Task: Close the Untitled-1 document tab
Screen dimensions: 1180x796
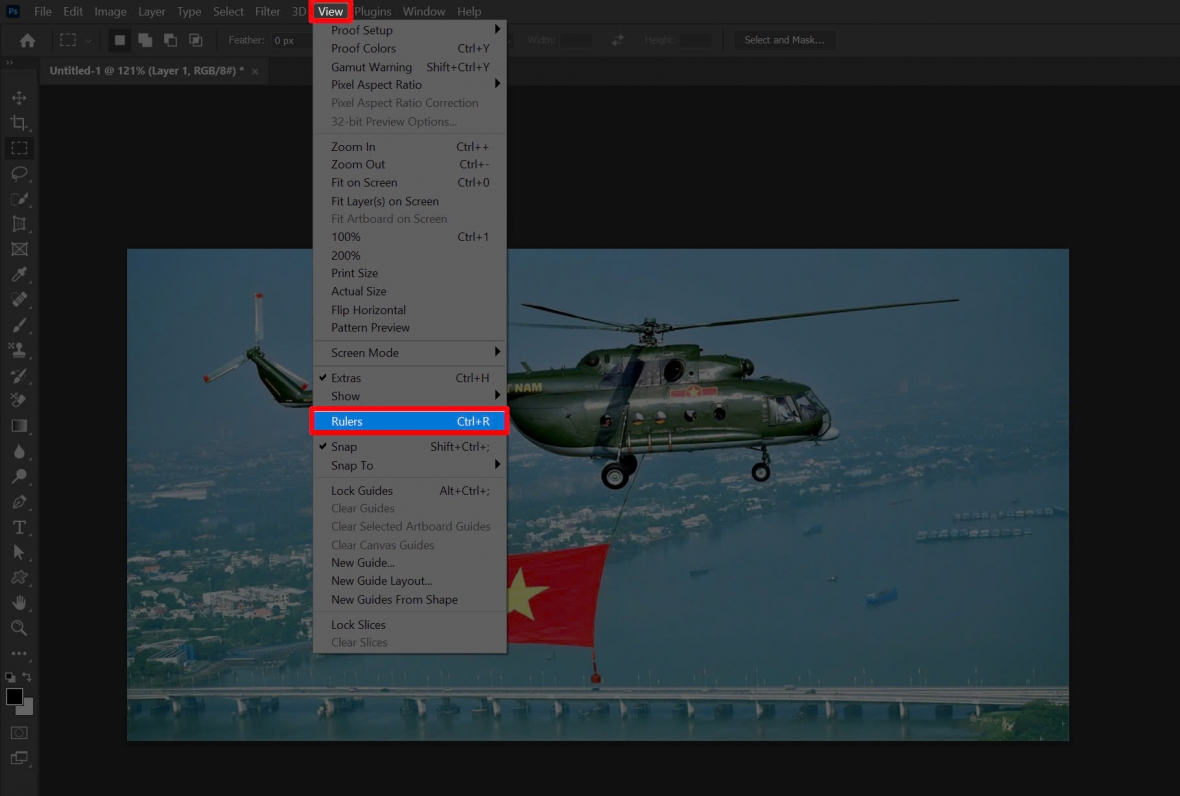Action: point(255,71)
